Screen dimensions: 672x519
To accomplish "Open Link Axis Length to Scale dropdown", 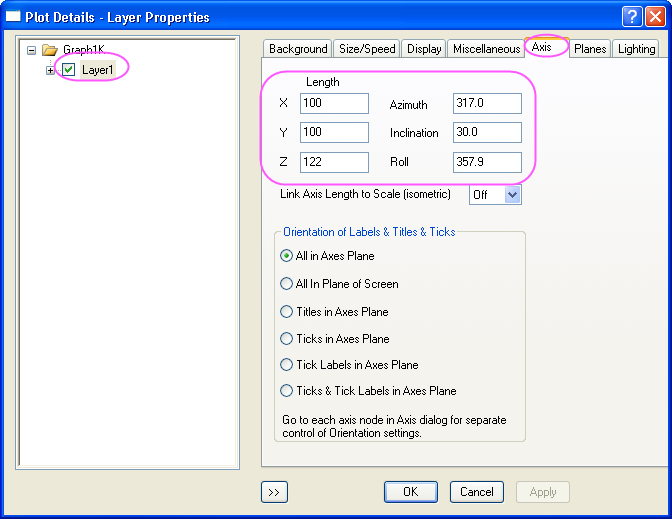I will tap(513, 194).
